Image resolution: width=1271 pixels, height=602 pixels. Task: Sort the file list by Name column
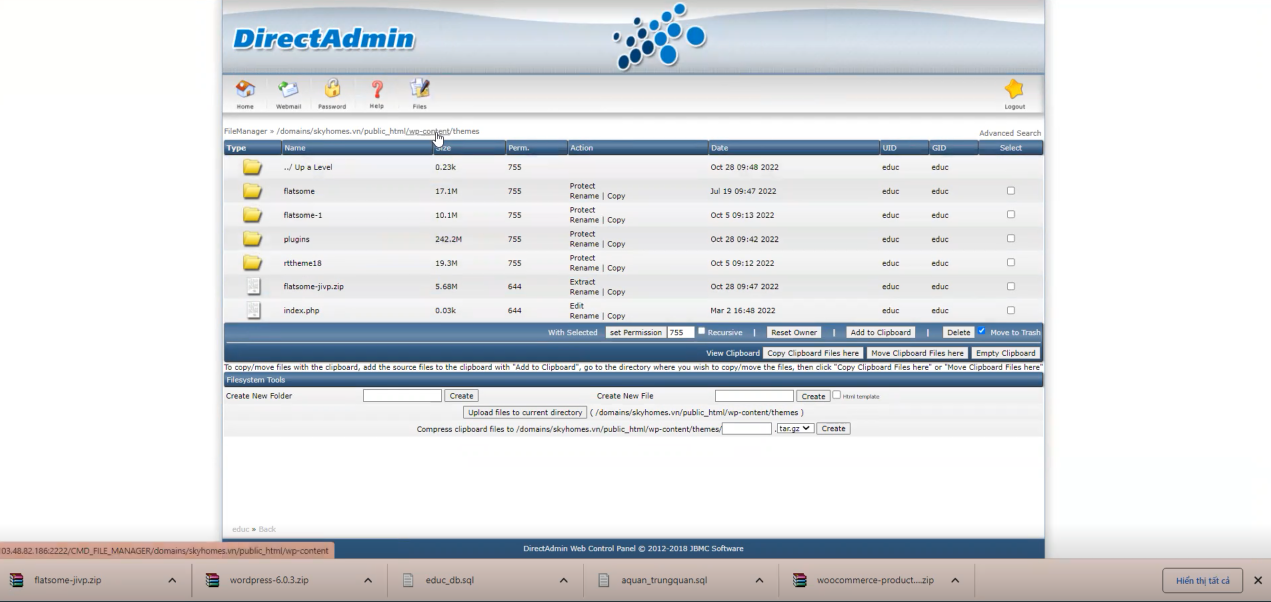295,148
